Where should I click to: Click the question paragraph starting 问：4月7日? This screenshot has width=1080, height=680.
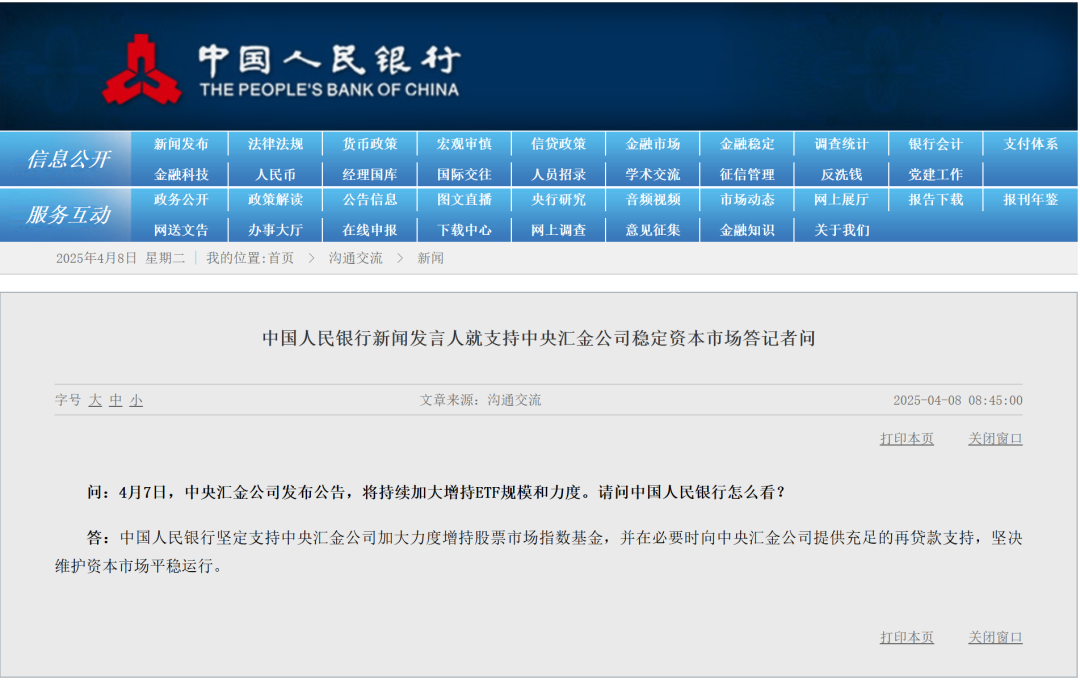436,493
